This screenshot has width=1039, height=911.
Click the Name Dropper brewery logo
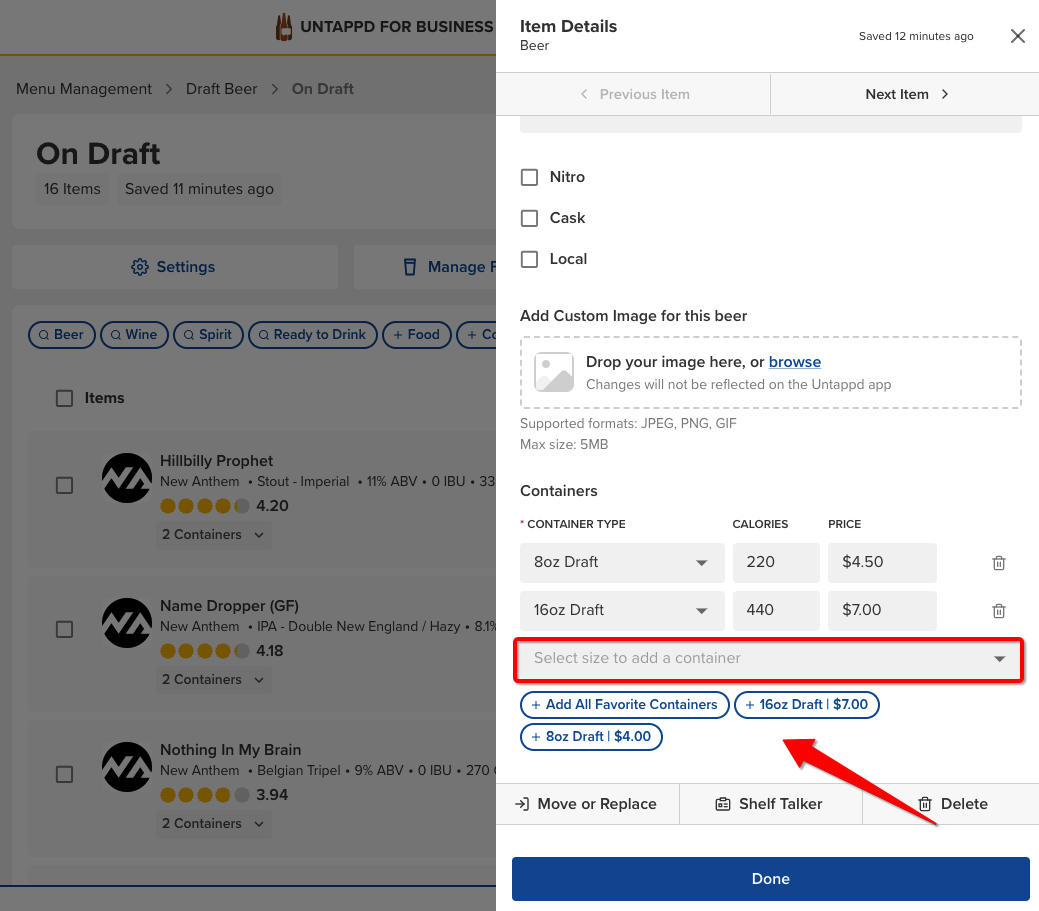[127, 623]
